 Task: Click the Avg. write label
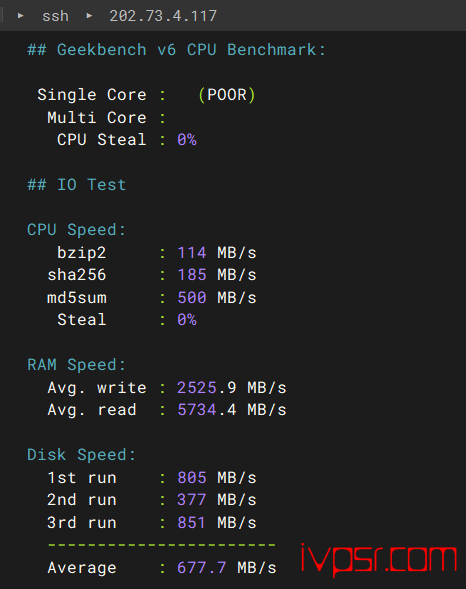97,388
